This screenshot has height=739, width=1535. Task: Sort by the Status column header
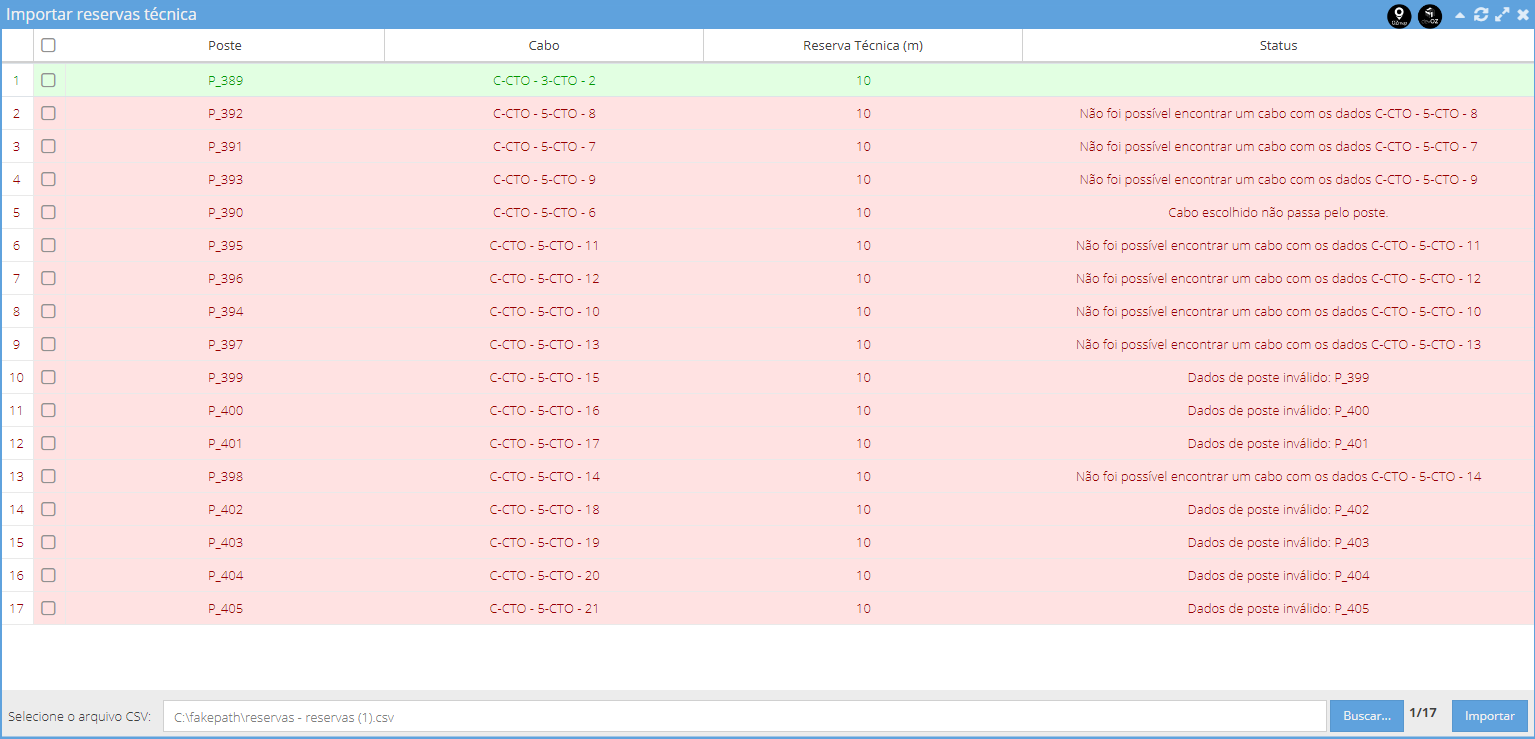pyautogui.click(x=1278, y=45)
